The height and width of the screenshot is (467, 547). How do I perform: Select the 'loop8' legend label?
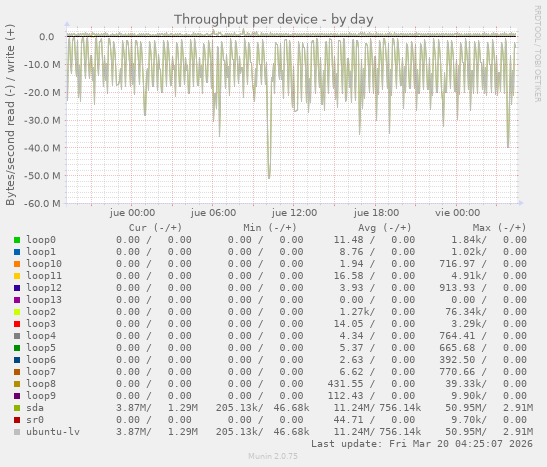click(41, 384)
